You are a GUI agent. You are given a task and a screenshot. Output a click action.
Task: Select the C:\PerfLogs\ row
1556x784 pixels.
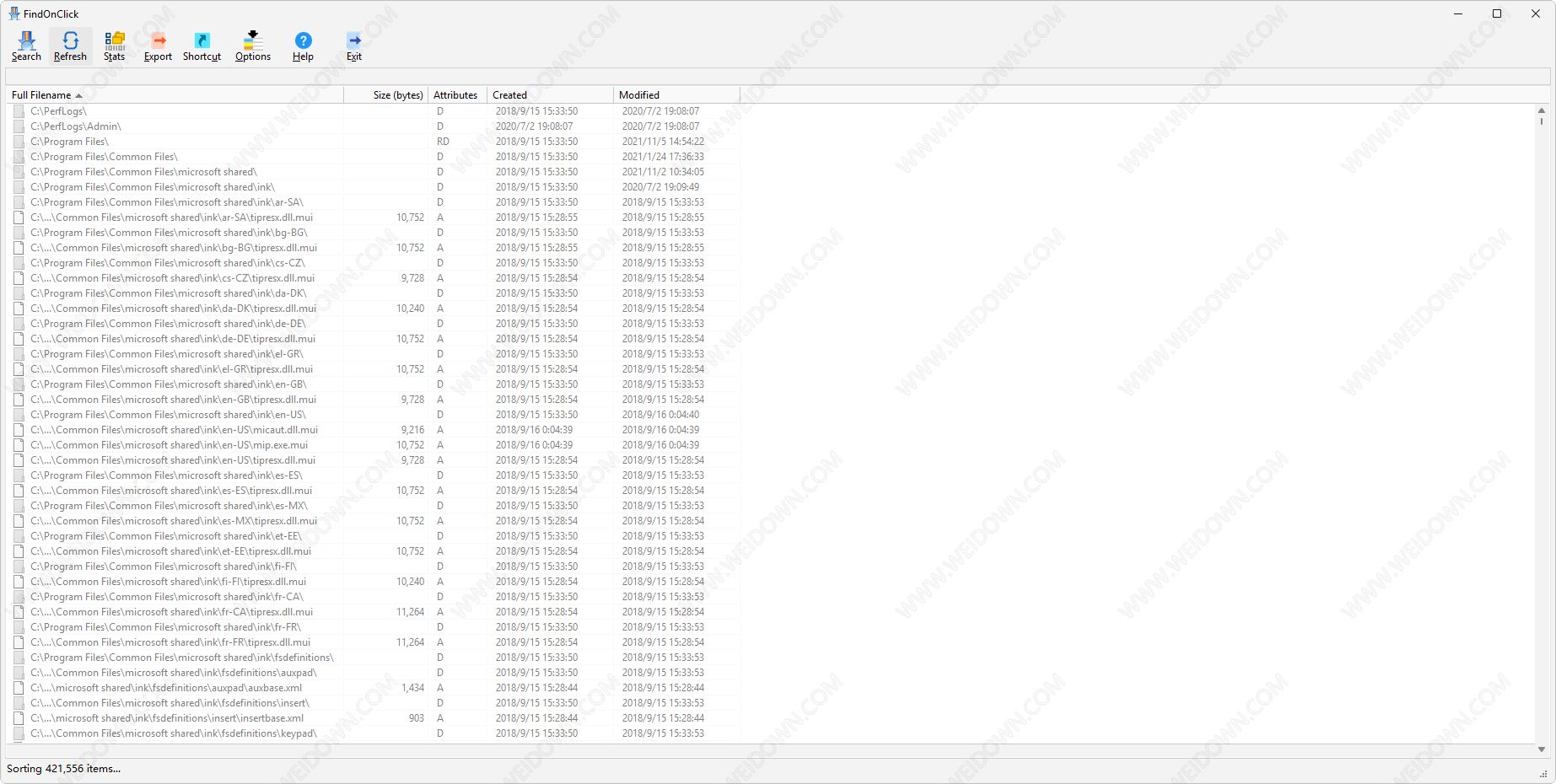click(x=374, y=111)
